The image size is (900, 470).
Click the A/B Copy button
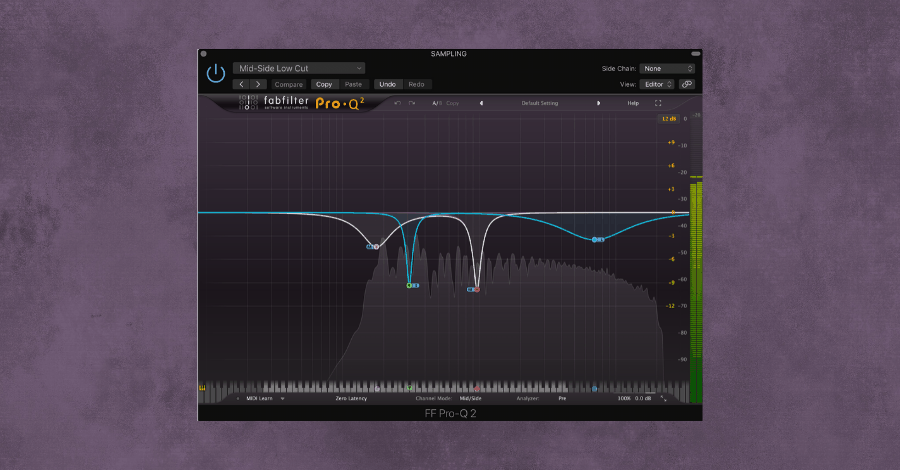pos(452,103)
